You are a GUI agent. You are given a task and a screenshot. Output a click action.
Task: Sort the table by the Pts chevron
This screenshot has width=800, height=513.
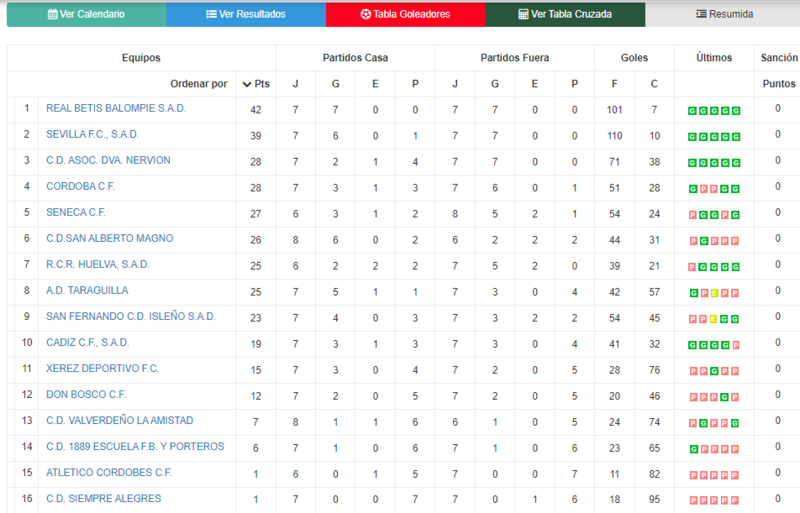(x=247, y=84)
